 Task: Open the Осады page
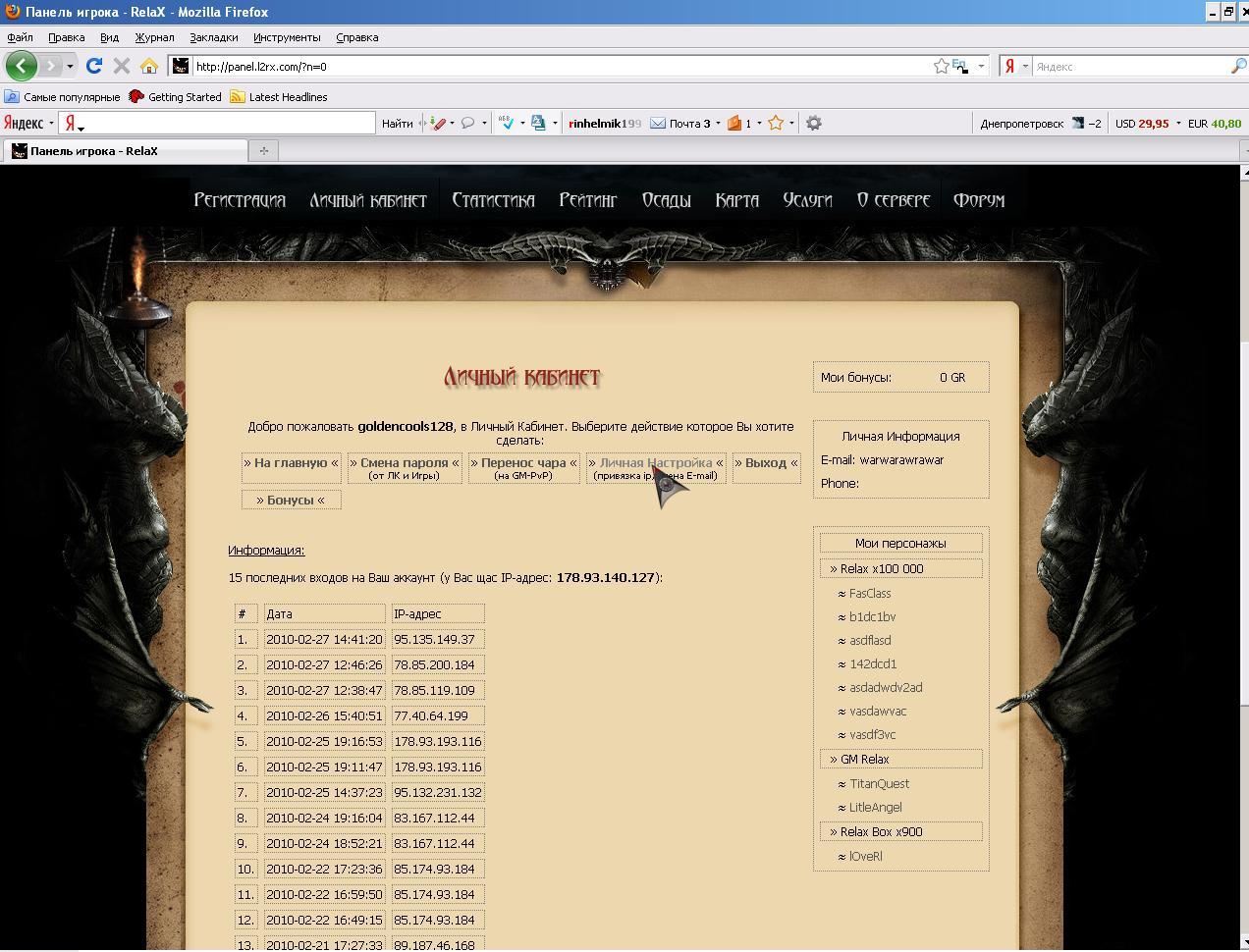point(666,200)
